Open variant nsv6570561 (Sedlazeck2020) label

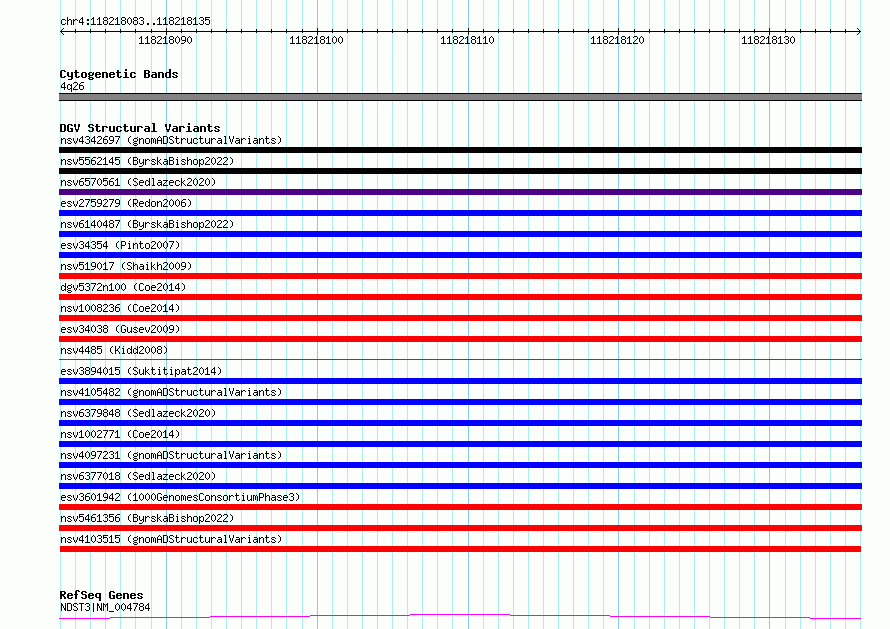138,182
